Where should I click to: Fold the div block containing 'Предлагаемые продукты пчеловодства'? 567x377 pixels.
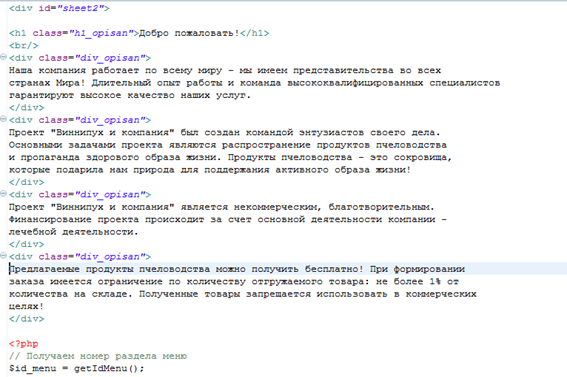(3, 256)
